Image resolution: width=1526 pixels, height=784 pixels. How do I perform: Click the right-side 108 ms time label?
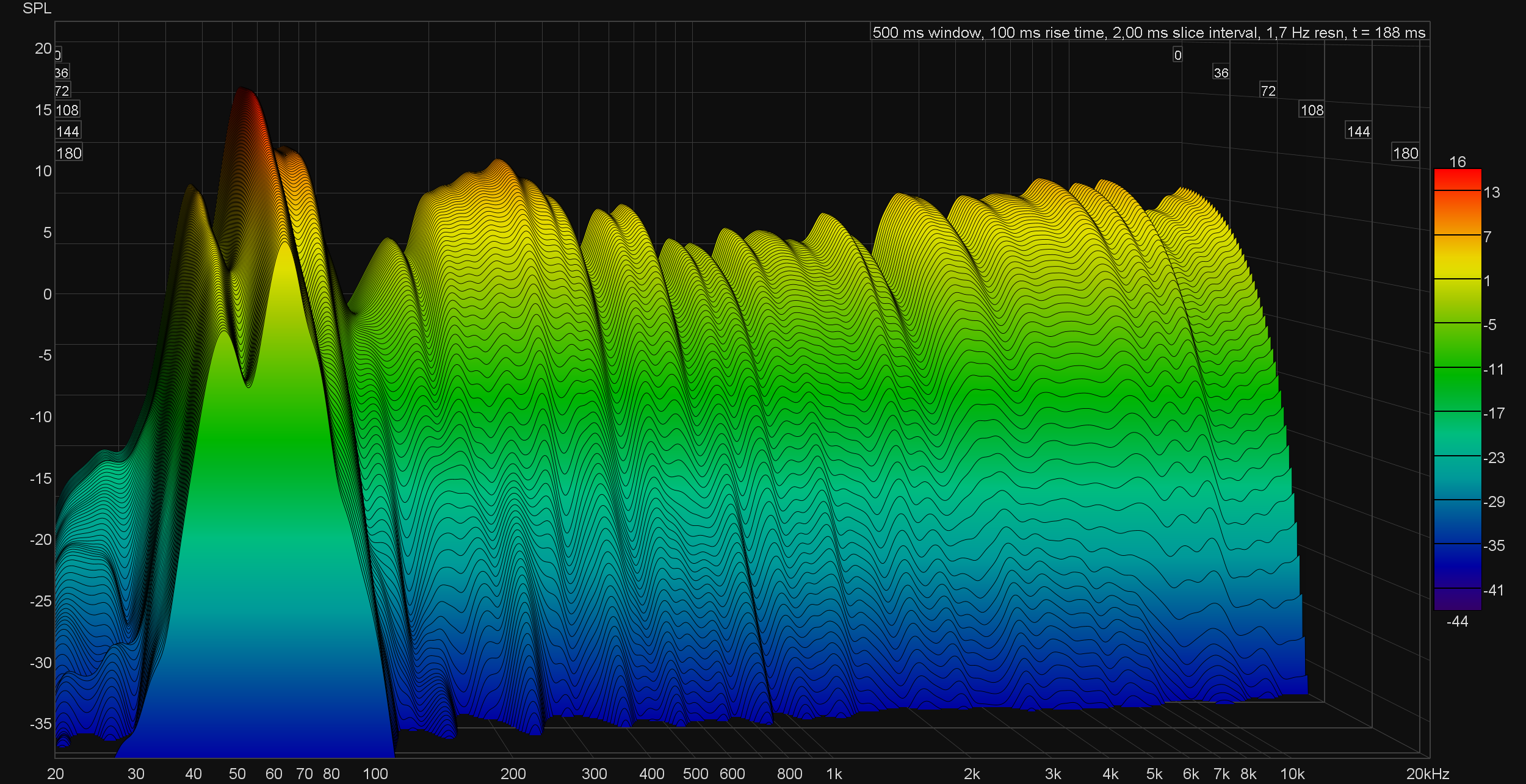tap(1312, 110)
